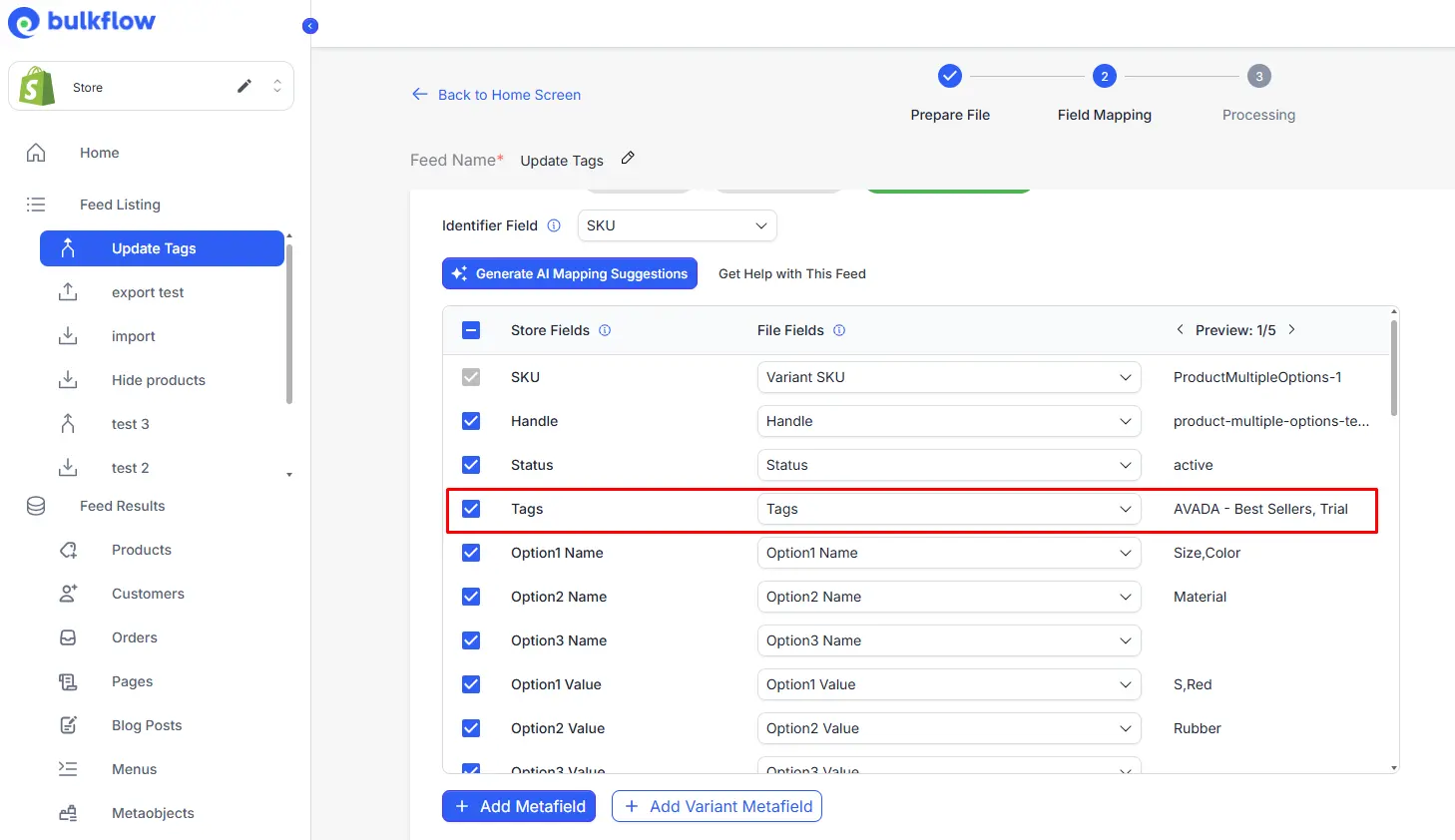Expand the Status file field dropdown
Image resolution: width=1455 pixels, height=840 pixels.
tap(948, 465)
